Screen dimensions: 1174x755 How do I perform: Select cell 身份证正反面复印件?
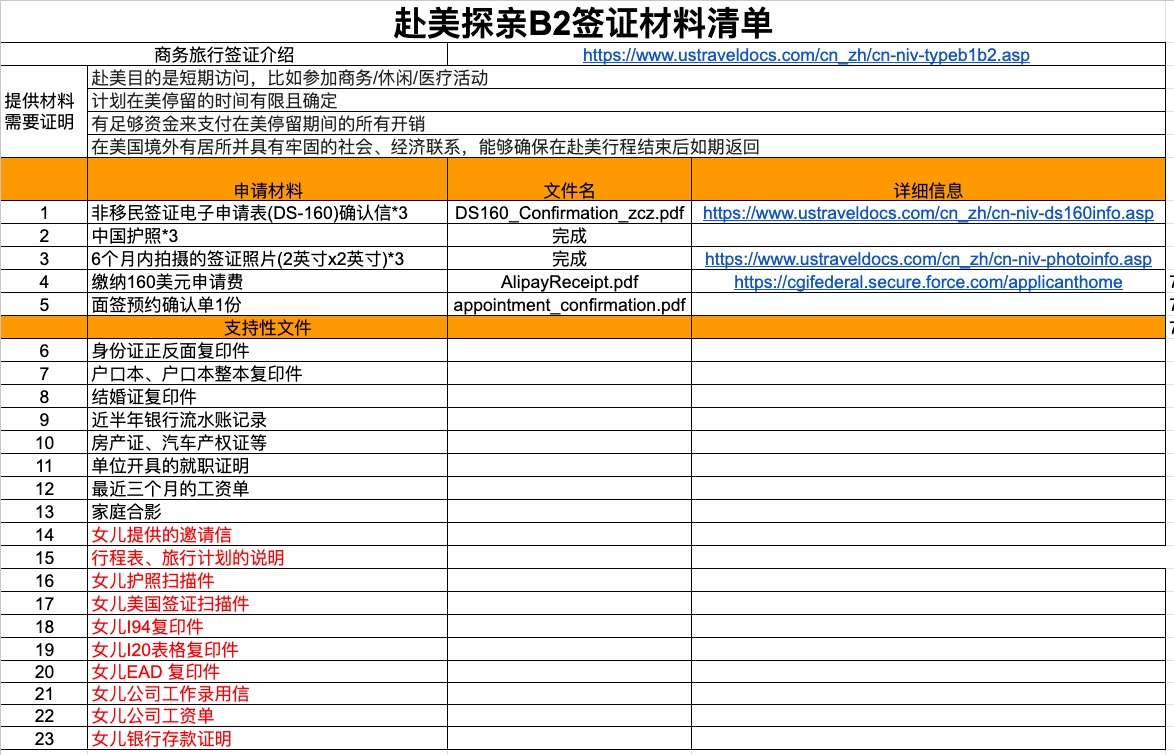[267, 351]
